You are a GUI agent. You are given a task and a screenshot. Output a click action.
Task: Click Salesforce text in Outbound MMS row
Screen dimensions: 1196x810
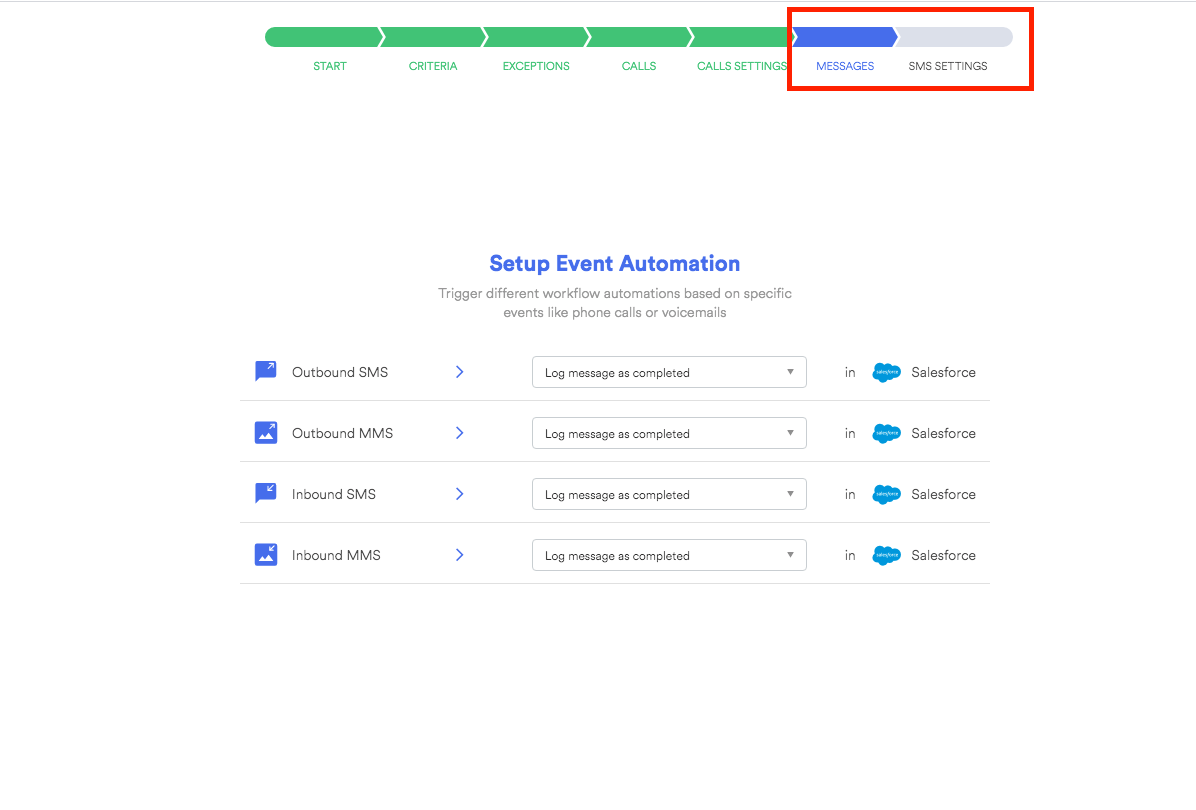click(x=944, y=433)
